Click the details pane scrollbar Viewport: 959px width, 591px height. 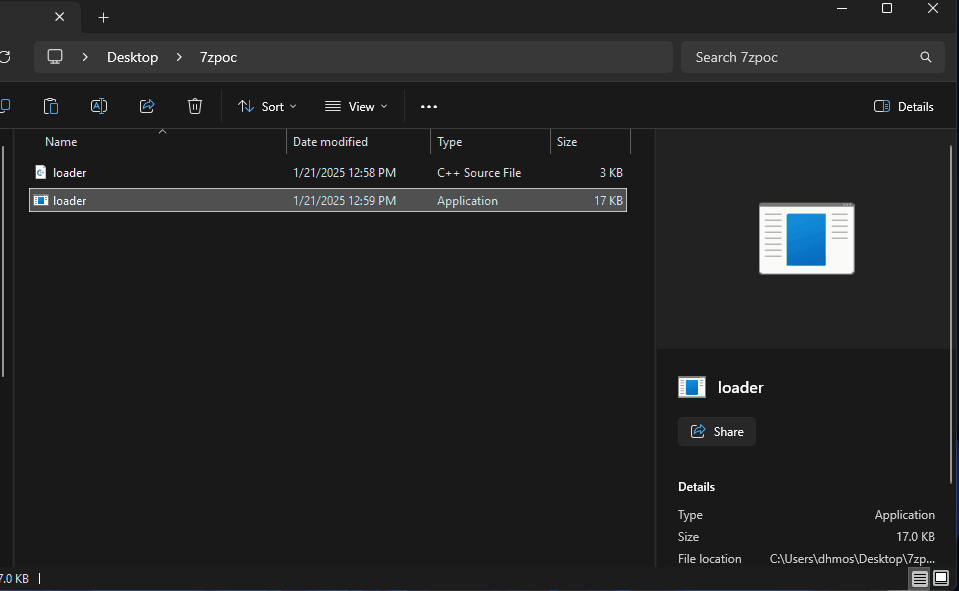952,314
